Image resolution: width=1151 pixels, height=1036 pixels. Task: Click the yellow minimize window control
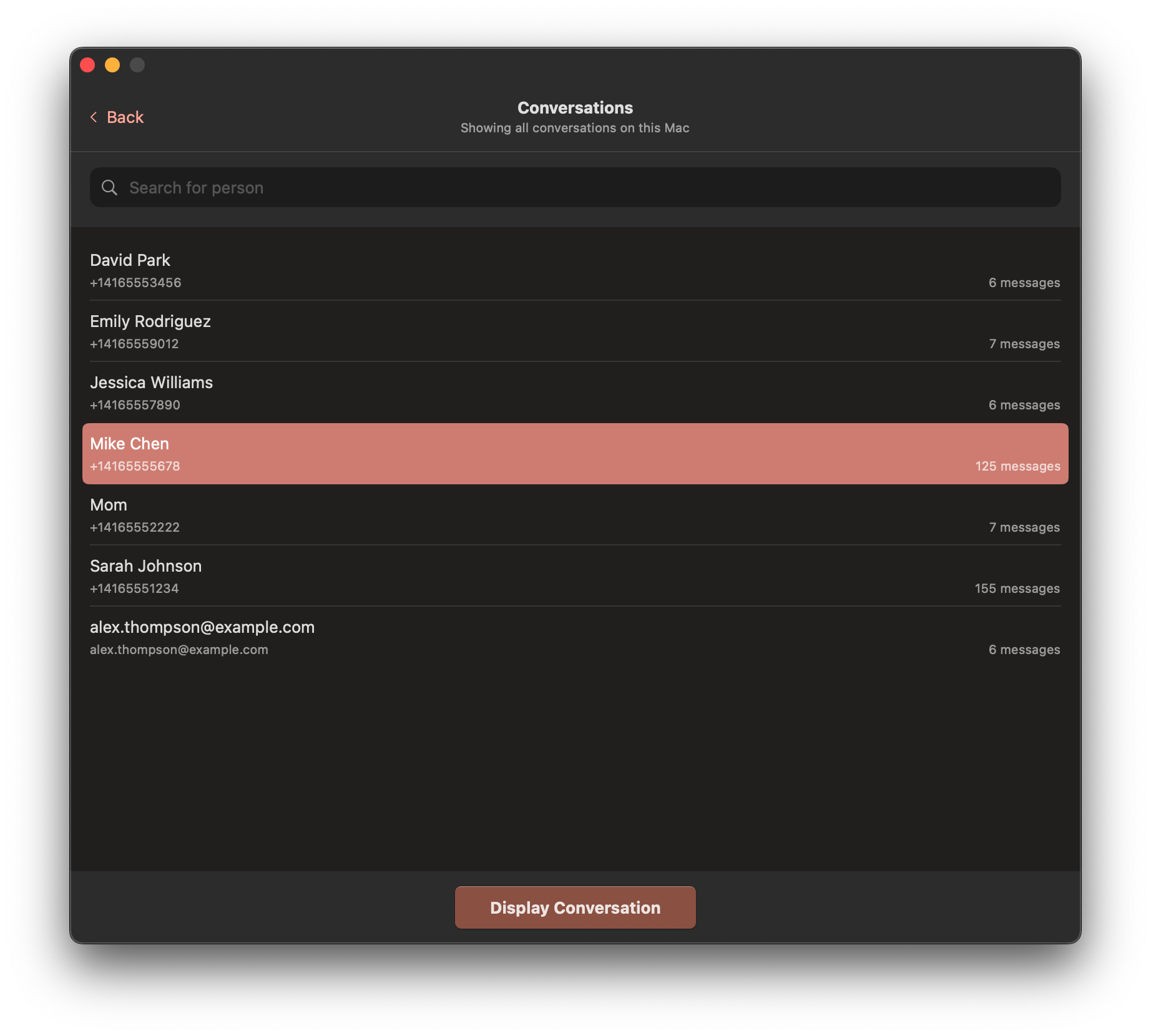[112, 64]
